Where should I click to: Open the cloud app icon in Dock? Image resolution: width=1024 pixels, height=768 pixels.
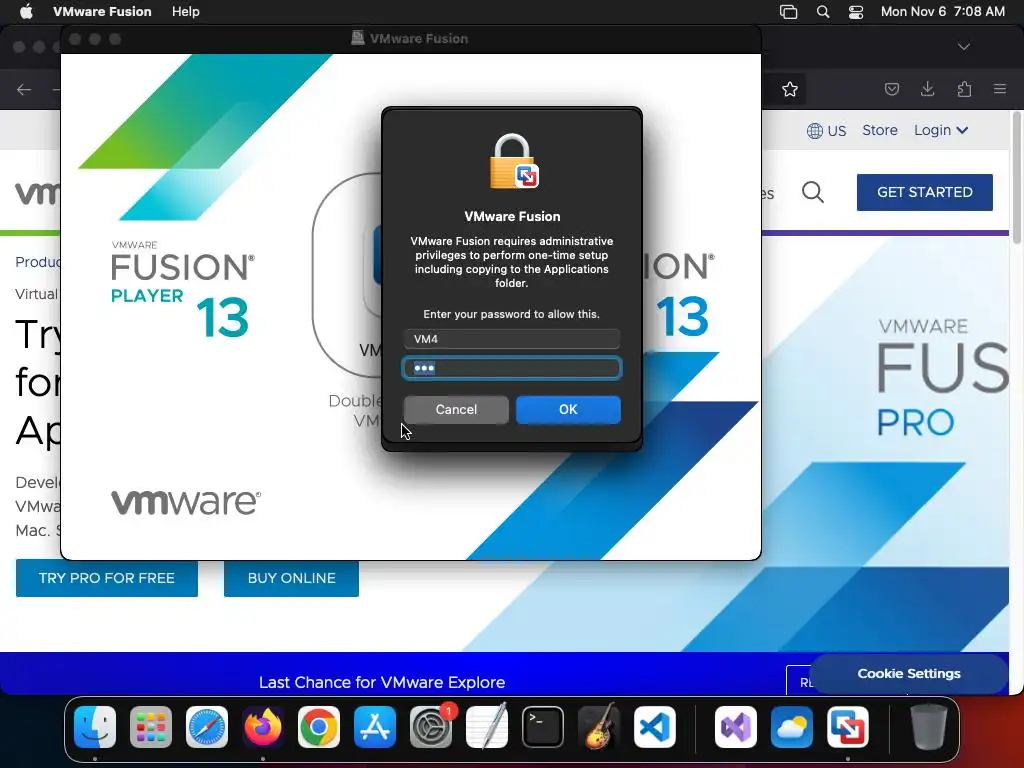pyautogui.click(x=792, y=727)
